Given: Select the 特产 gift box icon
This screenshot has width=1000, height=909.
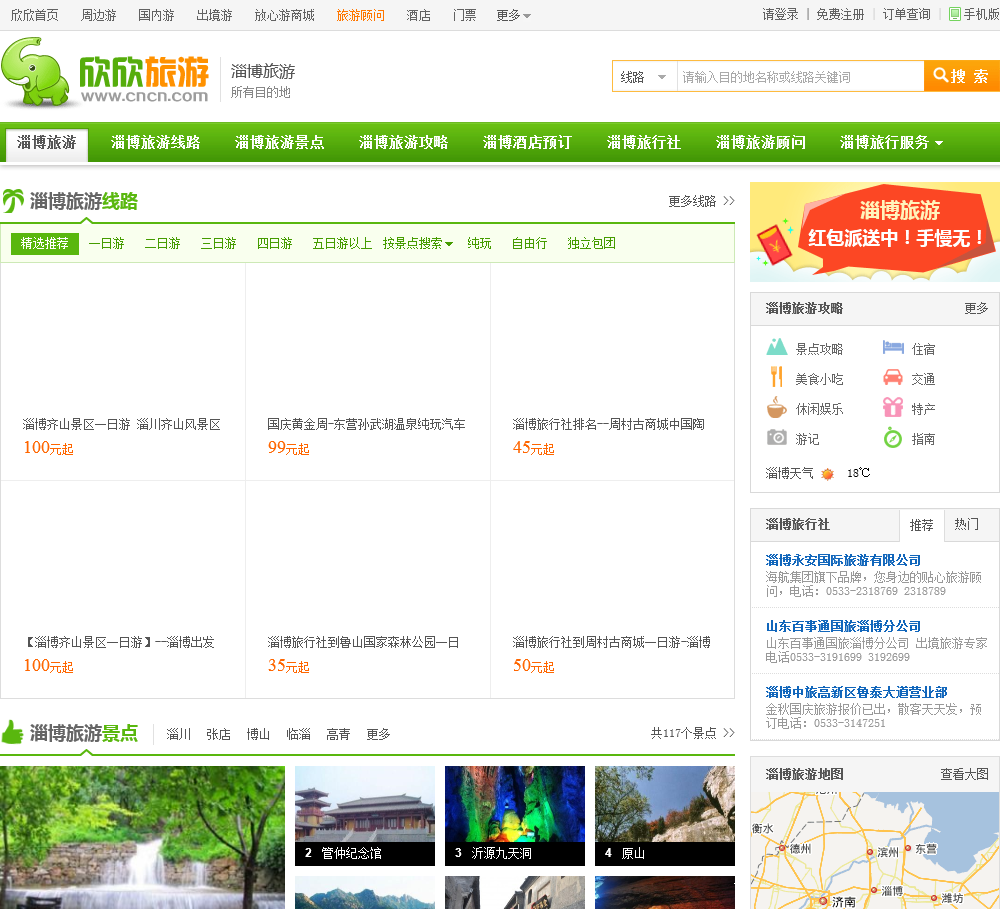Looking at the screenshot, I should coord(893,408).
